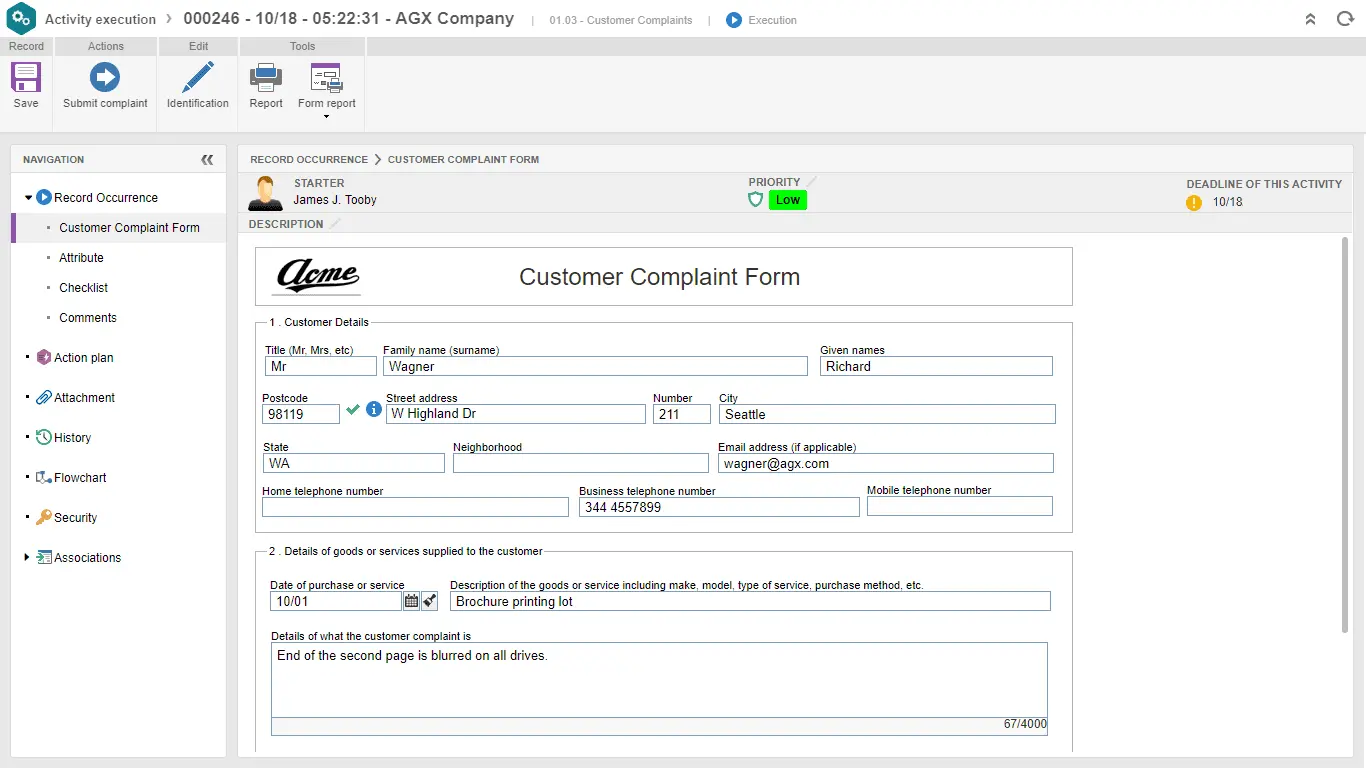Click postcode info icon
Image resolution: width=1366 pixels, height=768 pixels.
[374, 409]
